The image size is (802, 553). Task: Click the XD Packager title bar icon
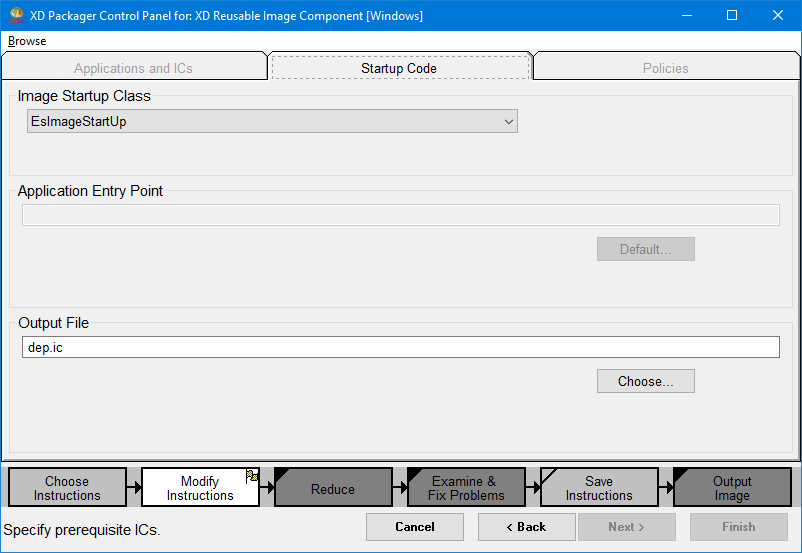pyautogui.click(x=16, y=16)
